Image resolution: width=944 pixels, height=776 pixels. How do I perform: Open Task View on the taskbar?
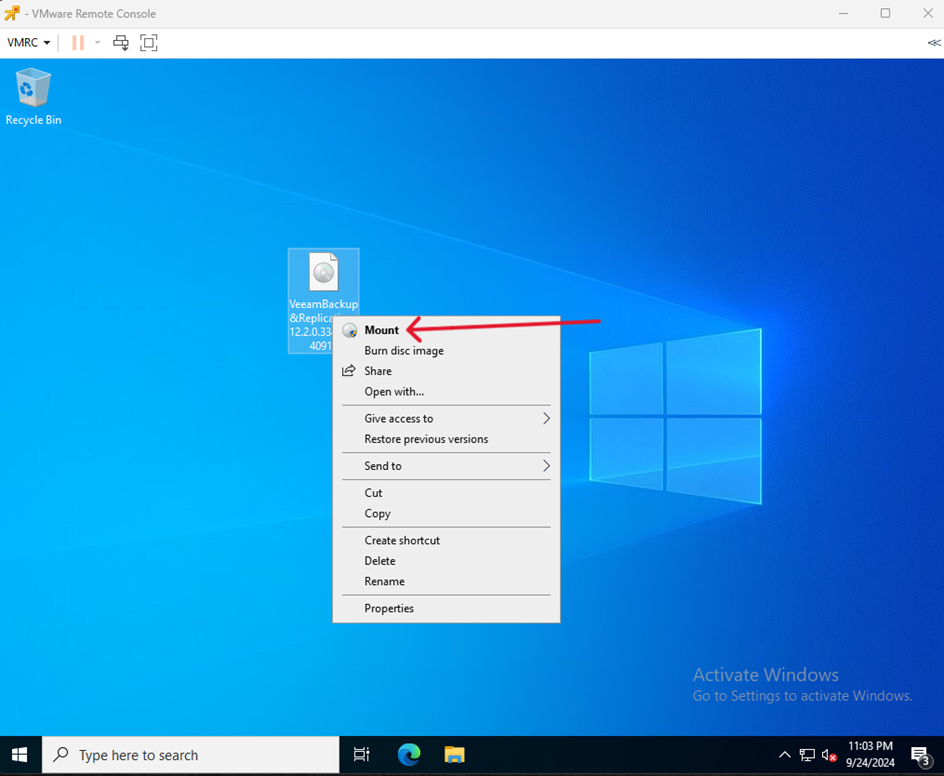tap(362, 755)
